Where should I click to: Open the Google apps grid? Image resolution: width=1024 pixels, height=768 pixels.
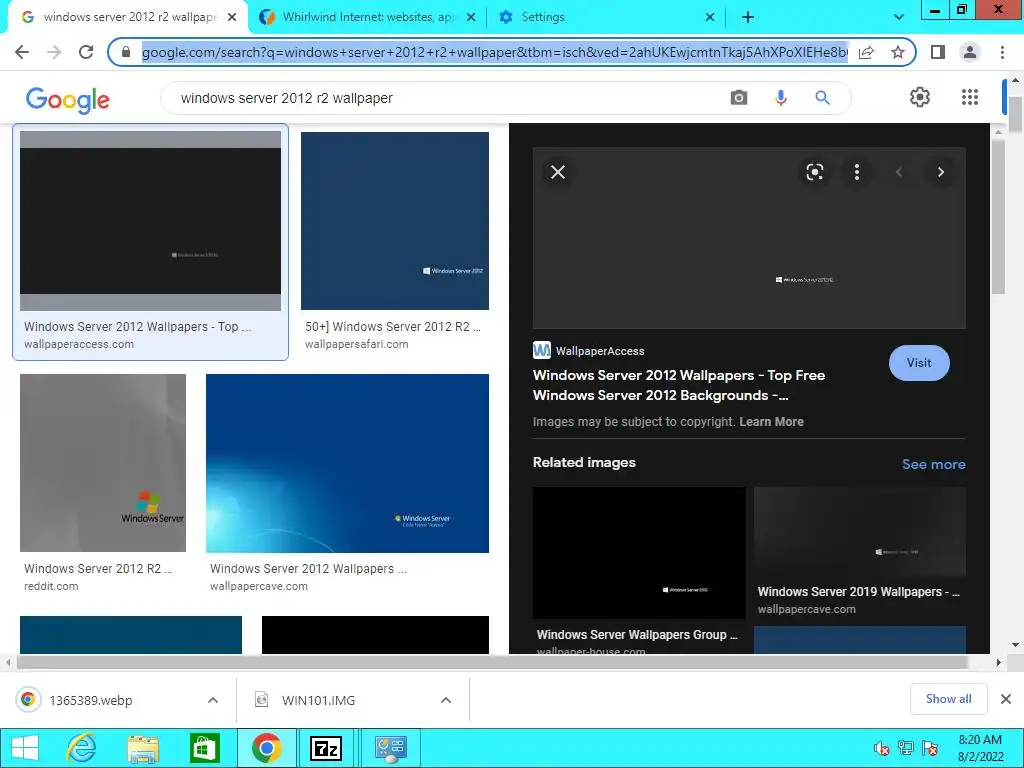point(970,97)
